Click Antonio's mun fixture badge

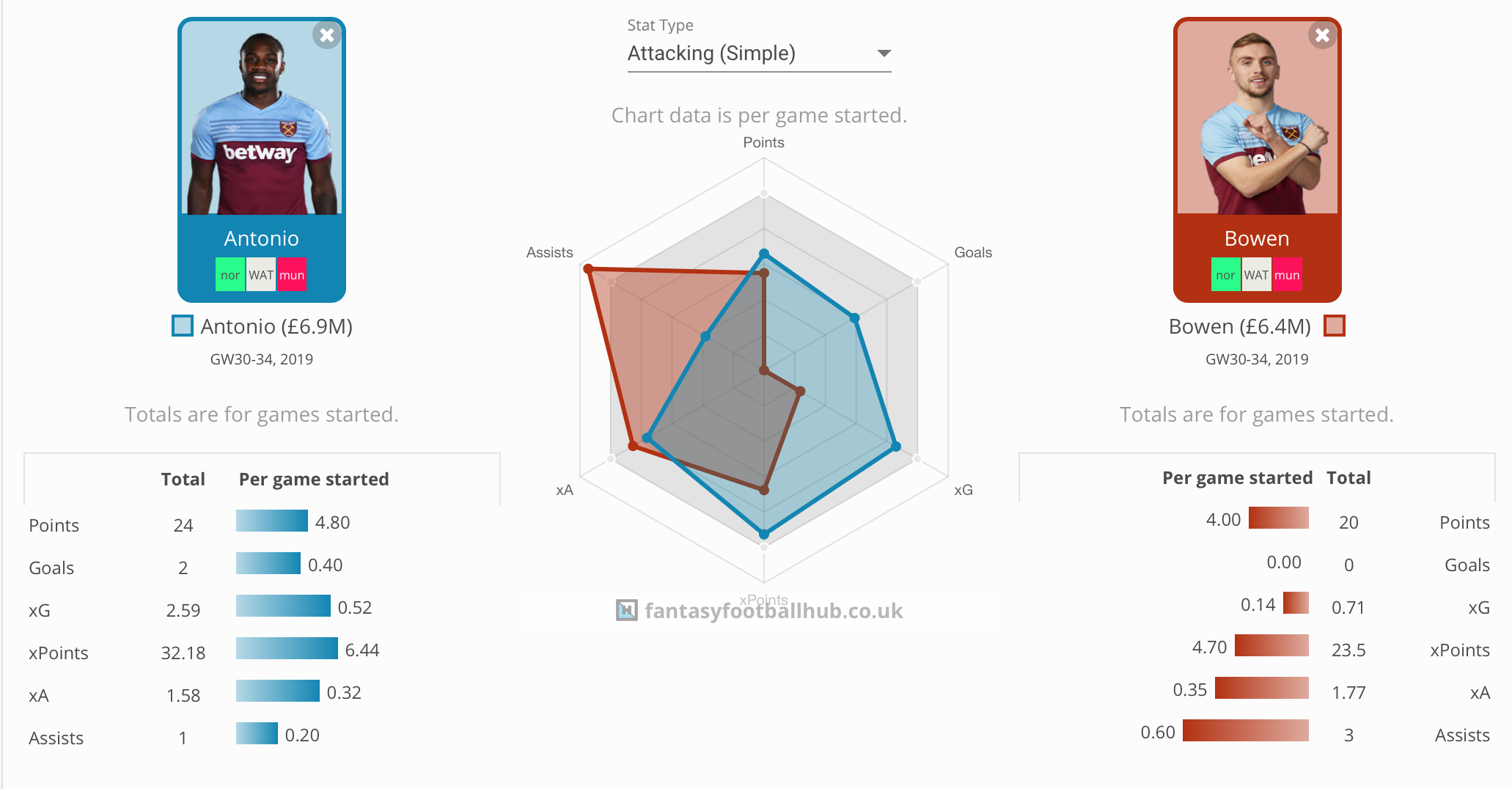coord(292,275)
